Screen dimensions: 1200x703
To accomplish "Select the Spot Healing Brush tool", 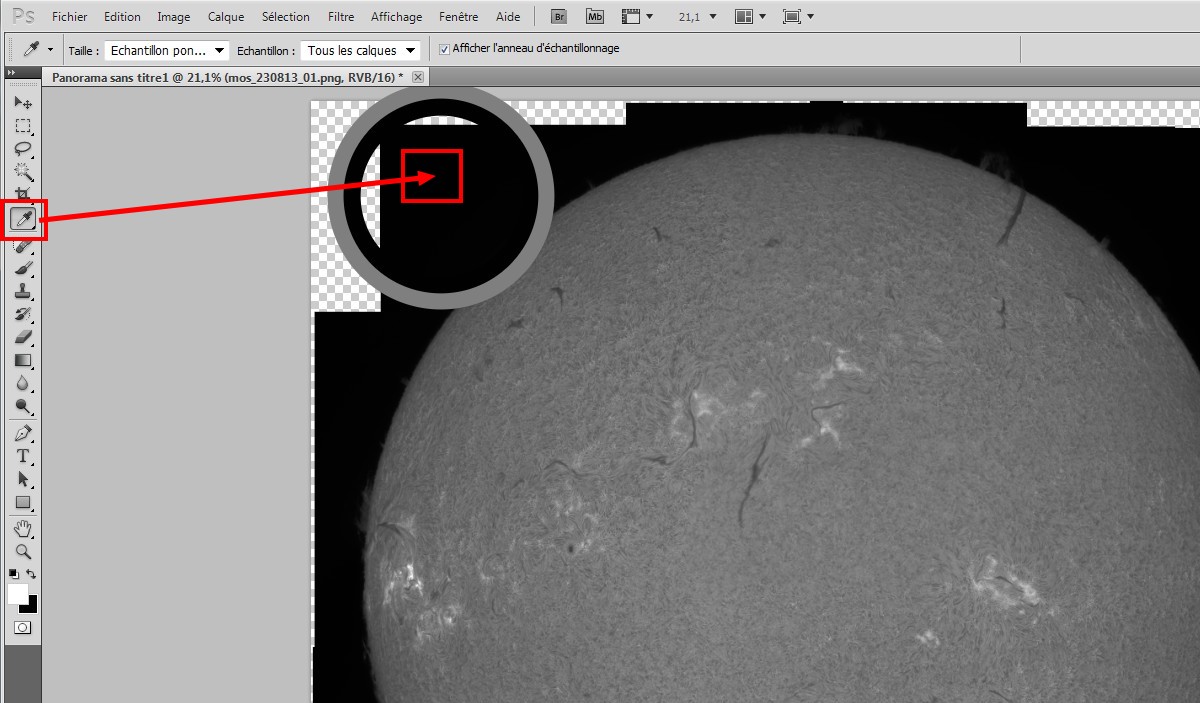I will tap(22, 245).
